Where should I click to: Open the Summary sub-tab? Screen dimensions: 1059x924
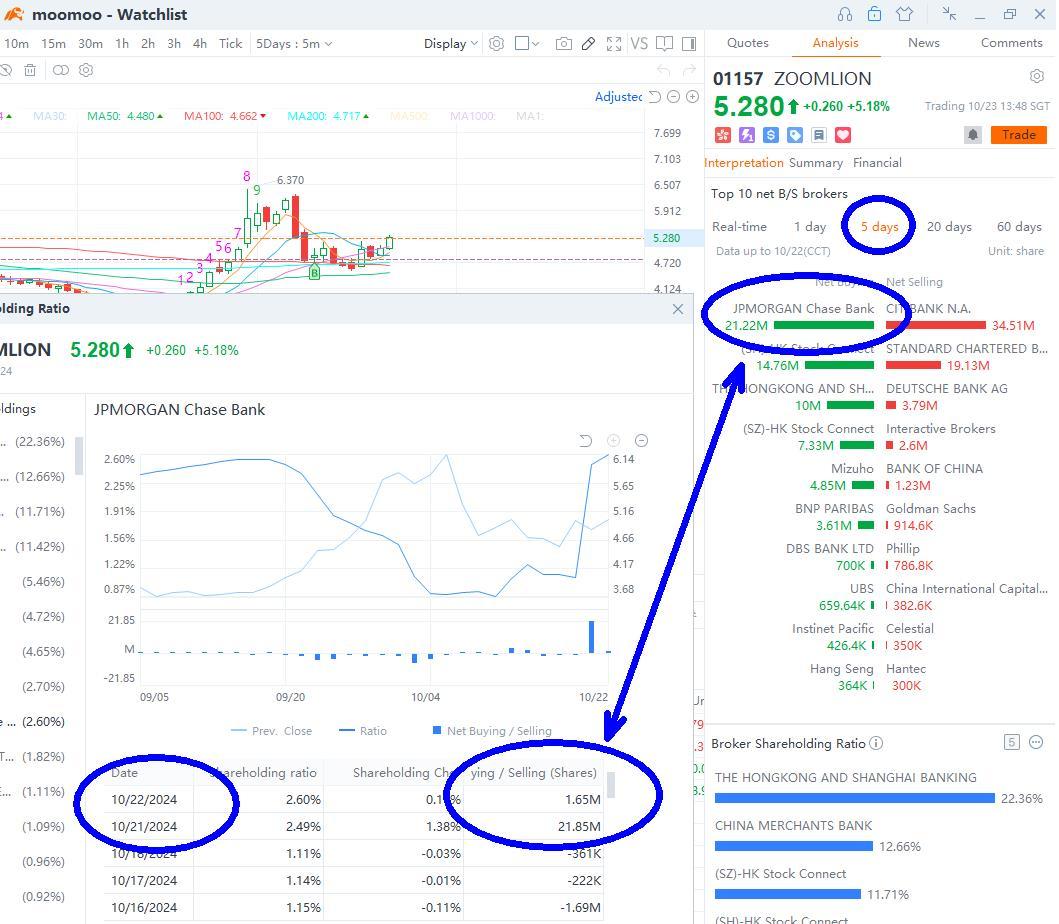point(816,163)
